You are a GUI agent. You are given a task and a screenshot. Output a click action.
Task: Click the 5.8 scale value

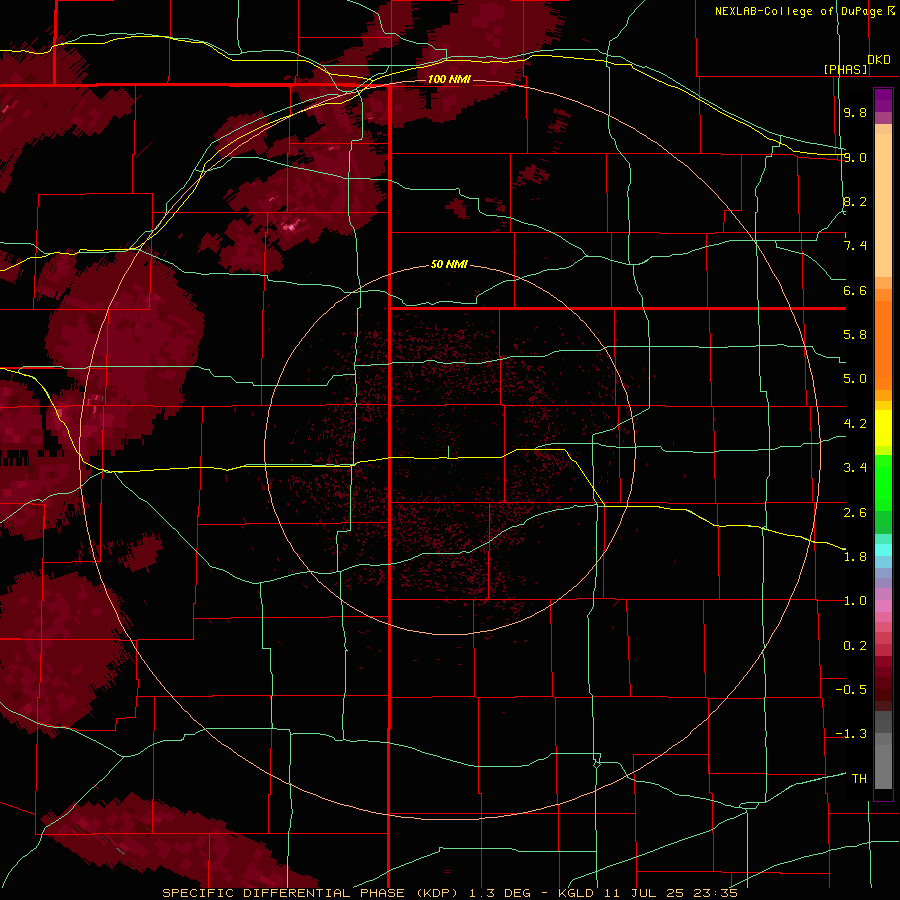(855, 335)
